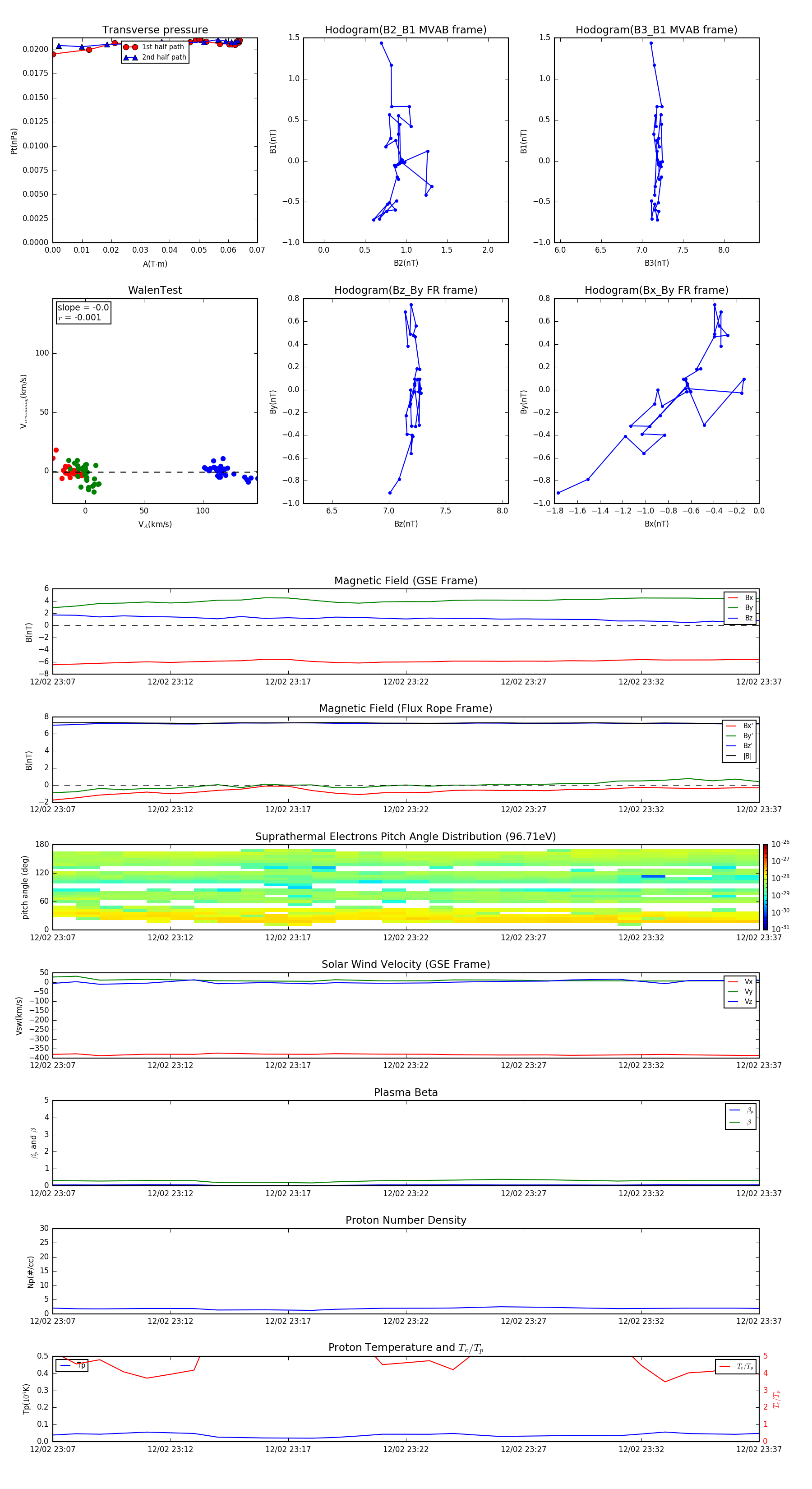Click the 'Hodogram(B2_B1 MVAB frame)' title
The height and width of the screenshot is (1489, 812).
point(406,30)
